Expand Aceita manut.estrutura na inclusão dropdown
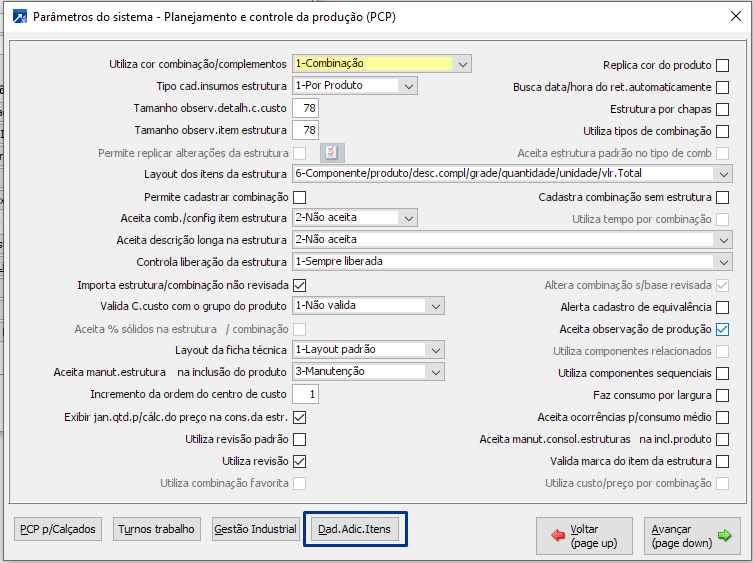Viewport: 753px width, 563px height. pyautogui.click(x=368, y=372)
